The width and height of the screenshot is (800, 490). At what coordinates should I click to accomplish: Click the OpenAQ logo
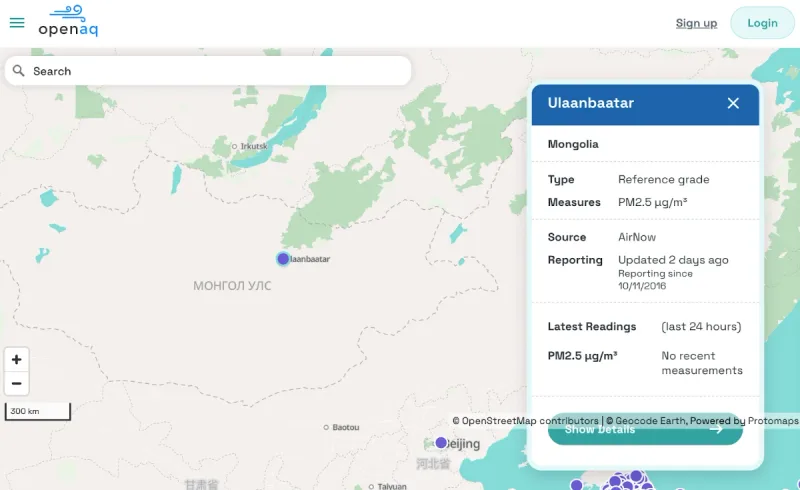pos(68,21)
